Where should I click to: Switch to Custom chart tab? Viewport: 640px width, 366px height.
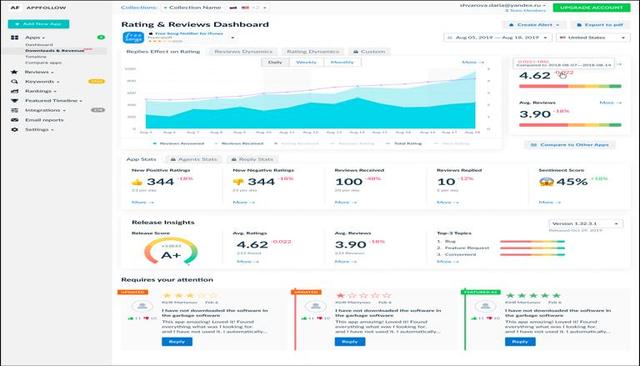[369, 52]
